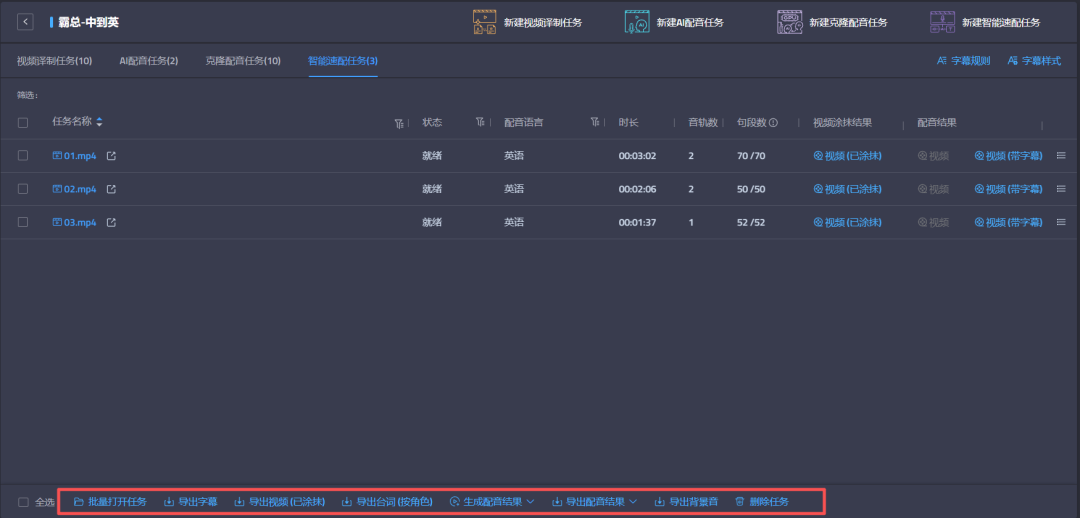The width and height of the screenshot is (1080, 518).
Task: Click the info icon next to 句段数
Action: (773, 123)
